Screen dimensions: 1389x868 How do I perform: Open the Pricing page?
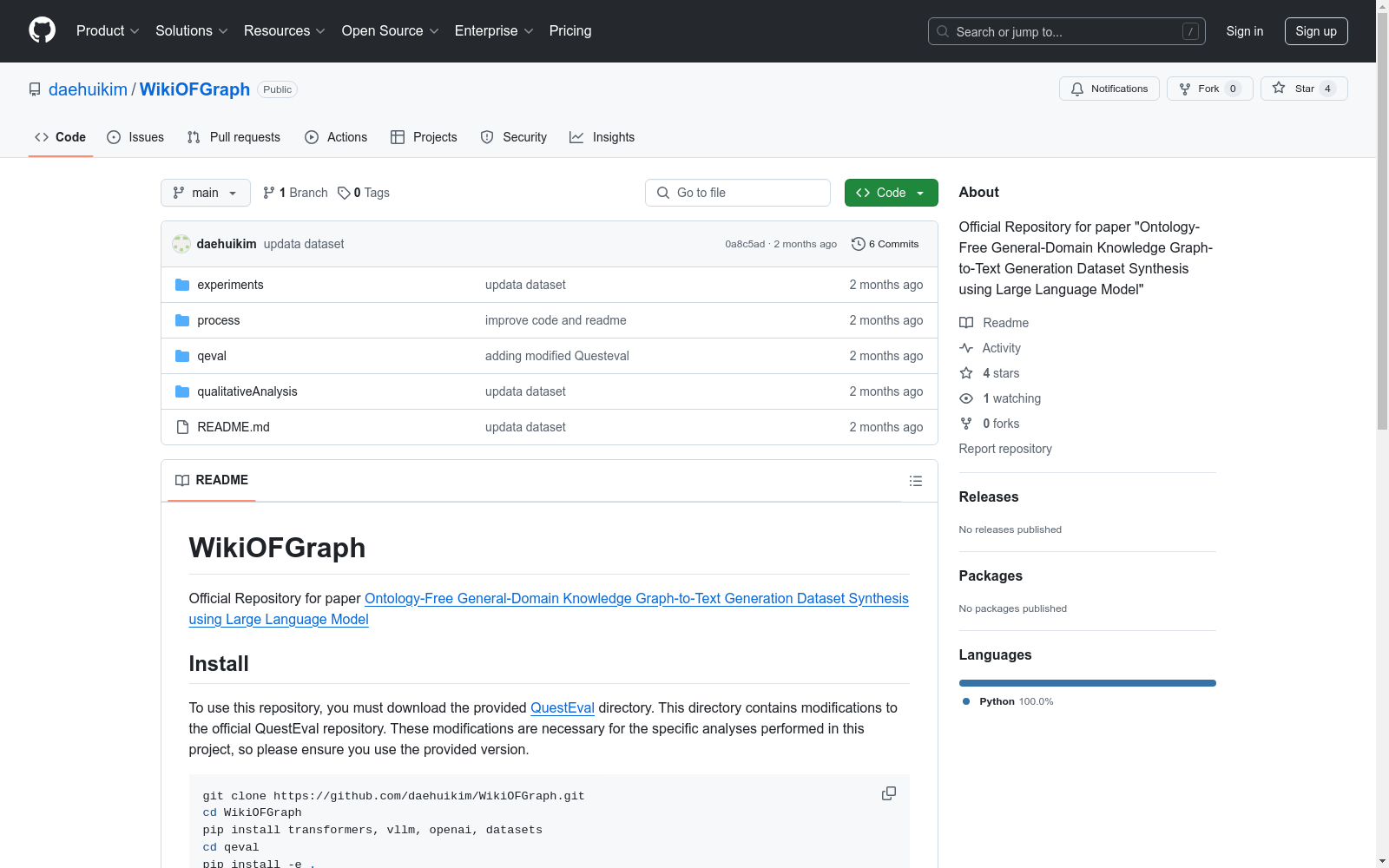570,30
